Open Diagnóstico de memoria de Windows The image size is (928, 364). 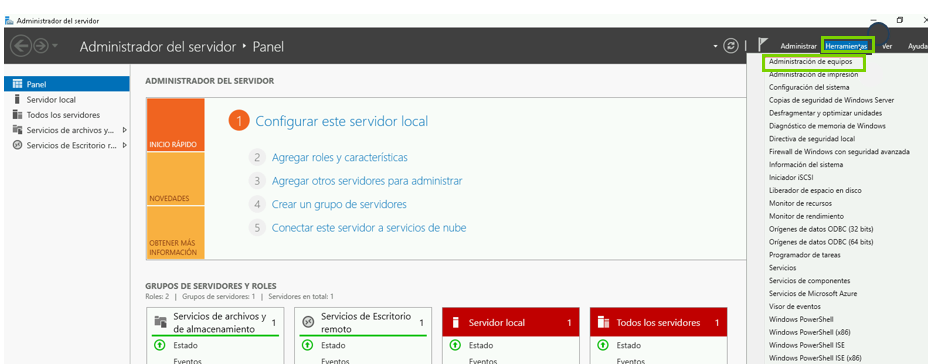[827, 126]
